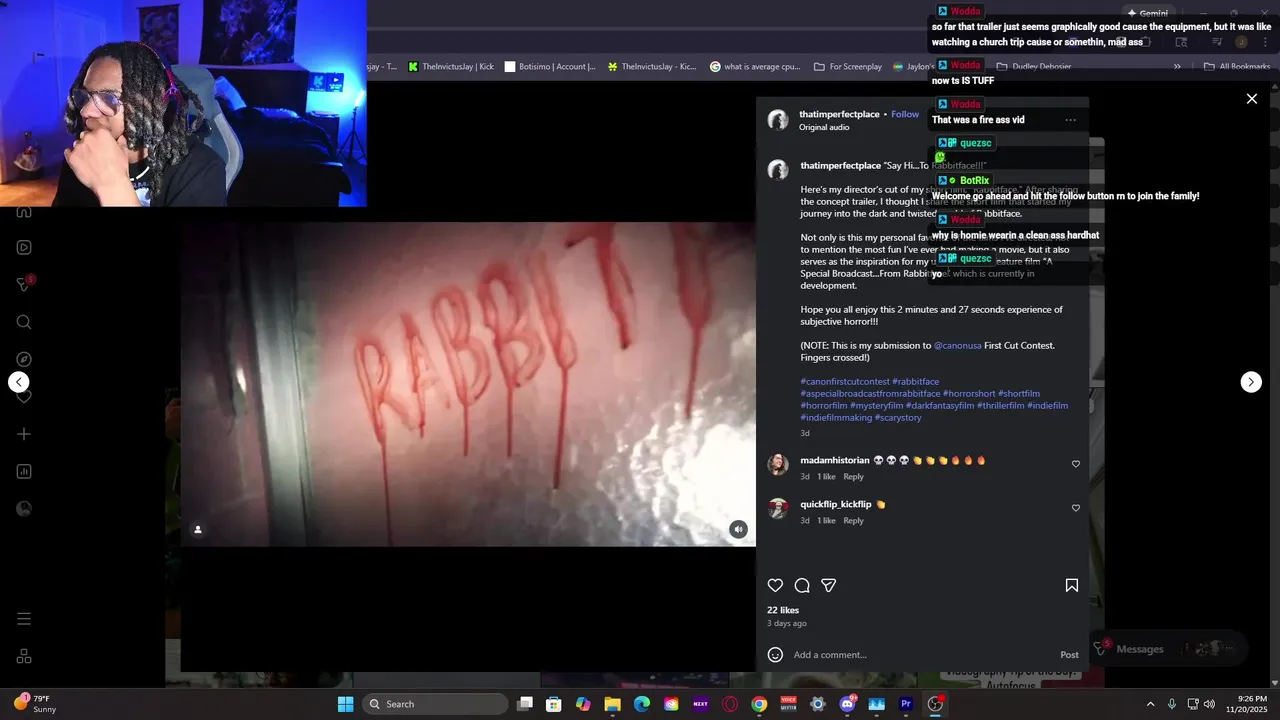The width and height of the screenshot is (1280, 720).
Task: Open the Botisimo Account bookmark
Action: [x=550, y=66]
